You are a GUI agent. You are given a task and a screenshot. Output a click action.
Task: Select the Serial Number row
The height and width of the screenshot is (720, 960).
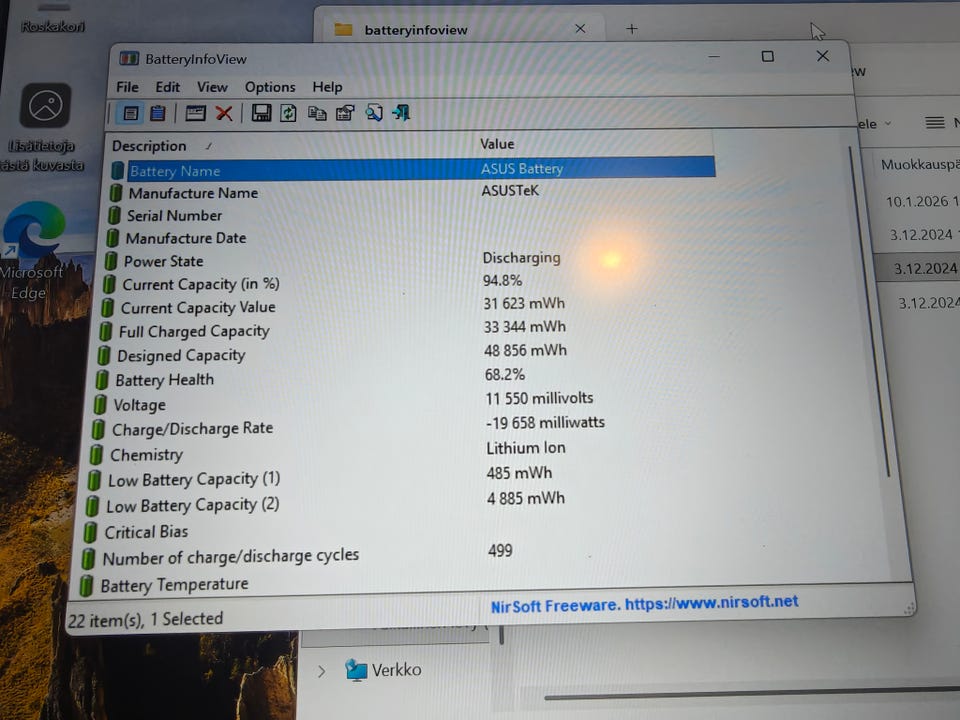(x=409, y=216)
